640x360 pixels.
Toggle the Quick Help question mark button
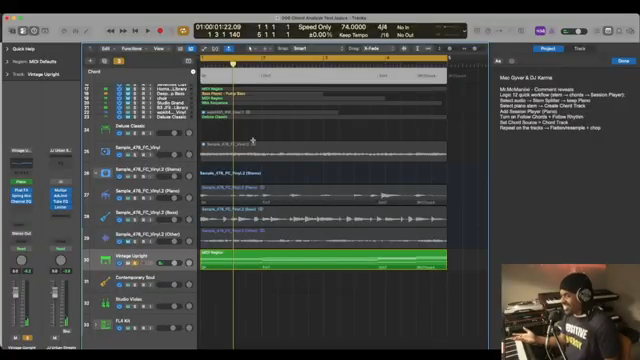pyautogui.click(x=34, y=31)
